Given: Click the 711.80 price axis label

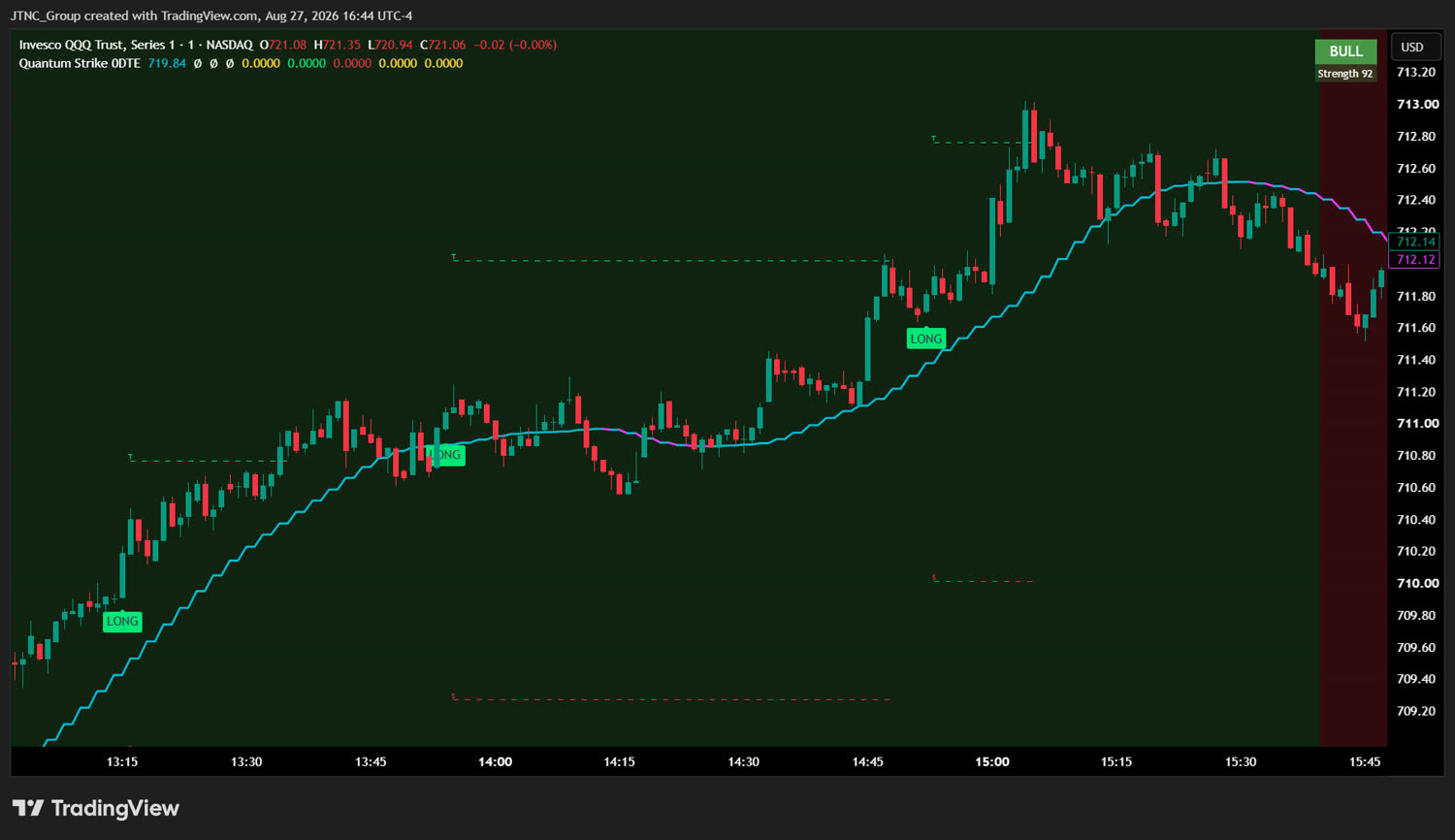Looking at the screenshot, I should (x=1416, y=297).
